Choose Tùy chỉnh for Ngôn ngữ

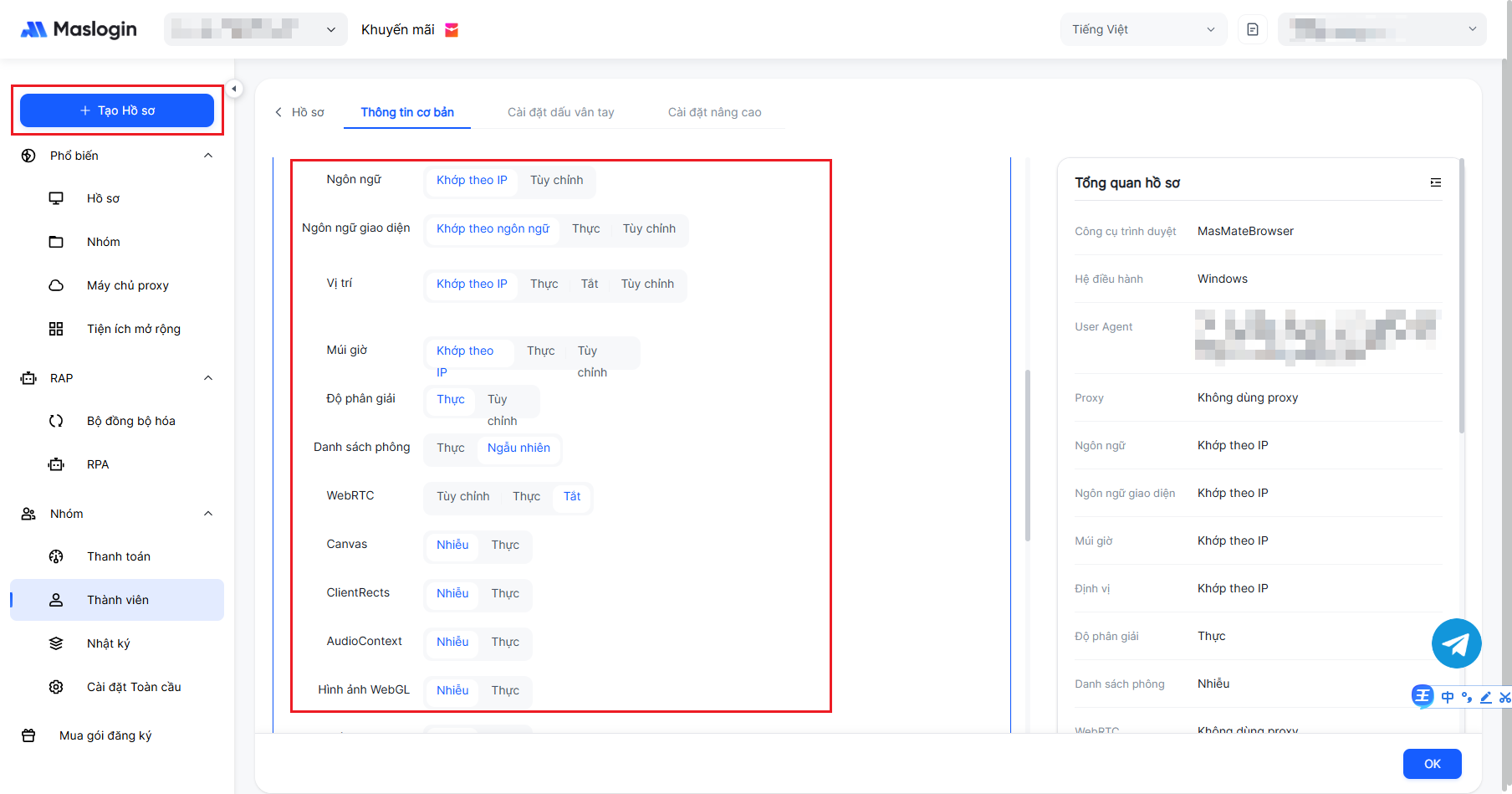[556, 180]
